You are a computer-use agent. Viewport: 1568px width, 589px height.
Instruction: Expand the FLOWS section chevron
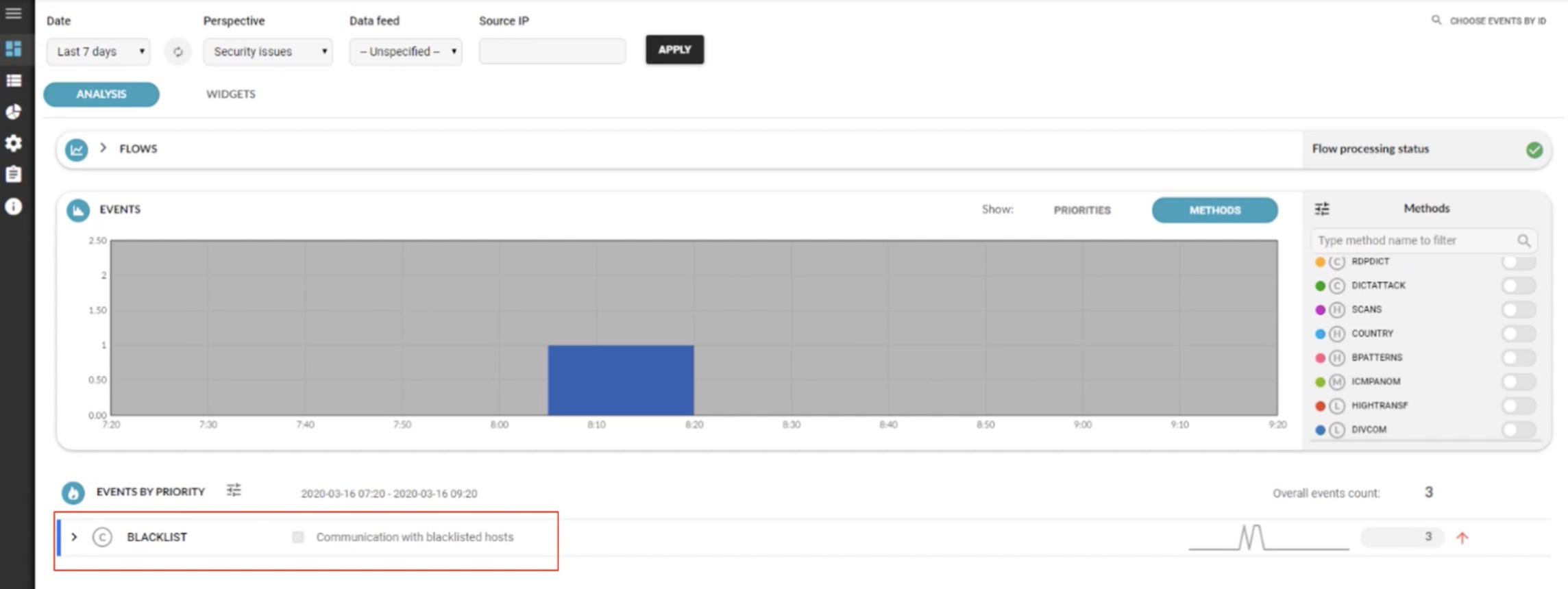(x=103, y=148)
